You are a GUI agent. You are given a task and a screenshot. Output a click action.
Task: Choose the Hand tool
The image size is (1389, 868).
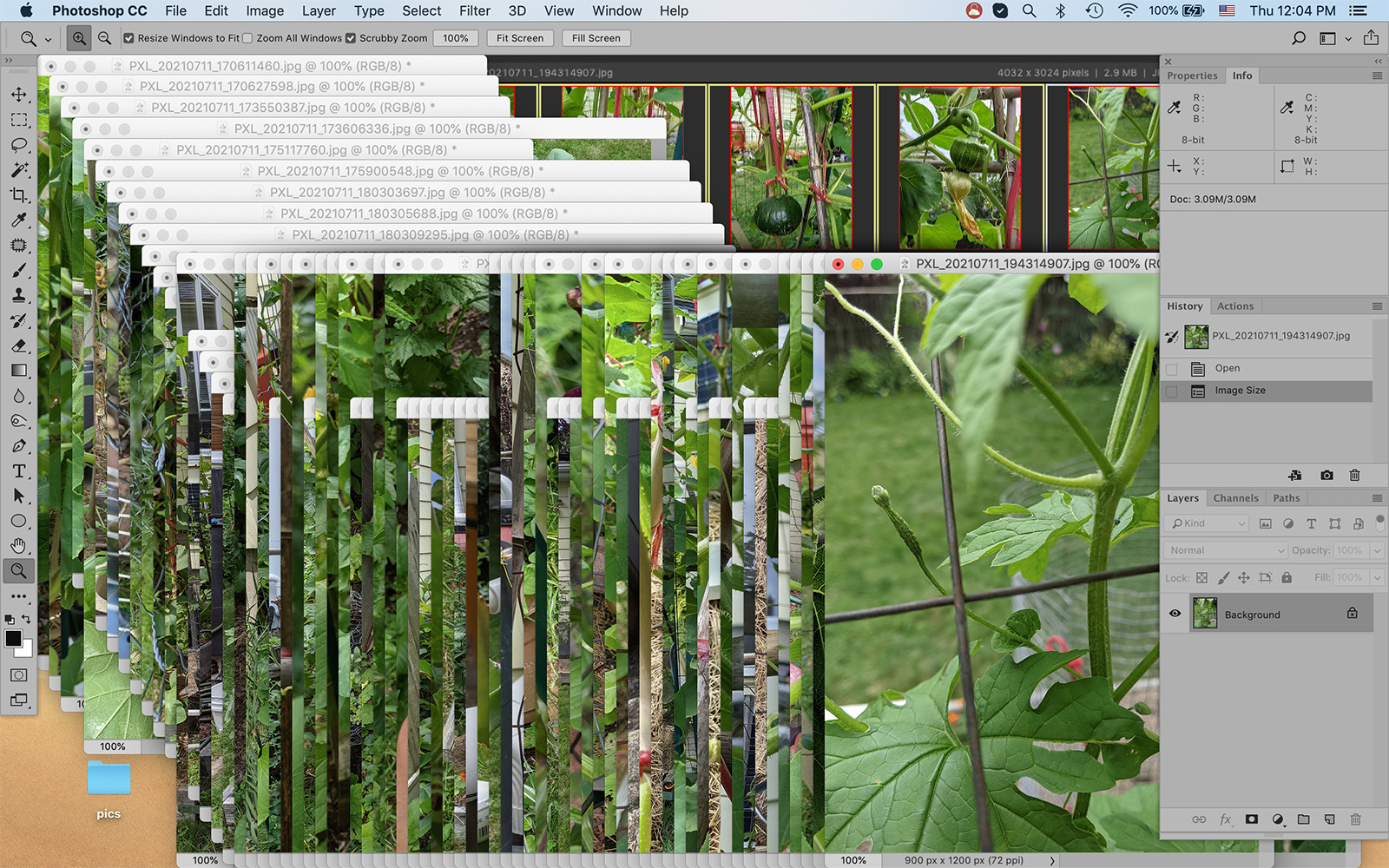19,546
